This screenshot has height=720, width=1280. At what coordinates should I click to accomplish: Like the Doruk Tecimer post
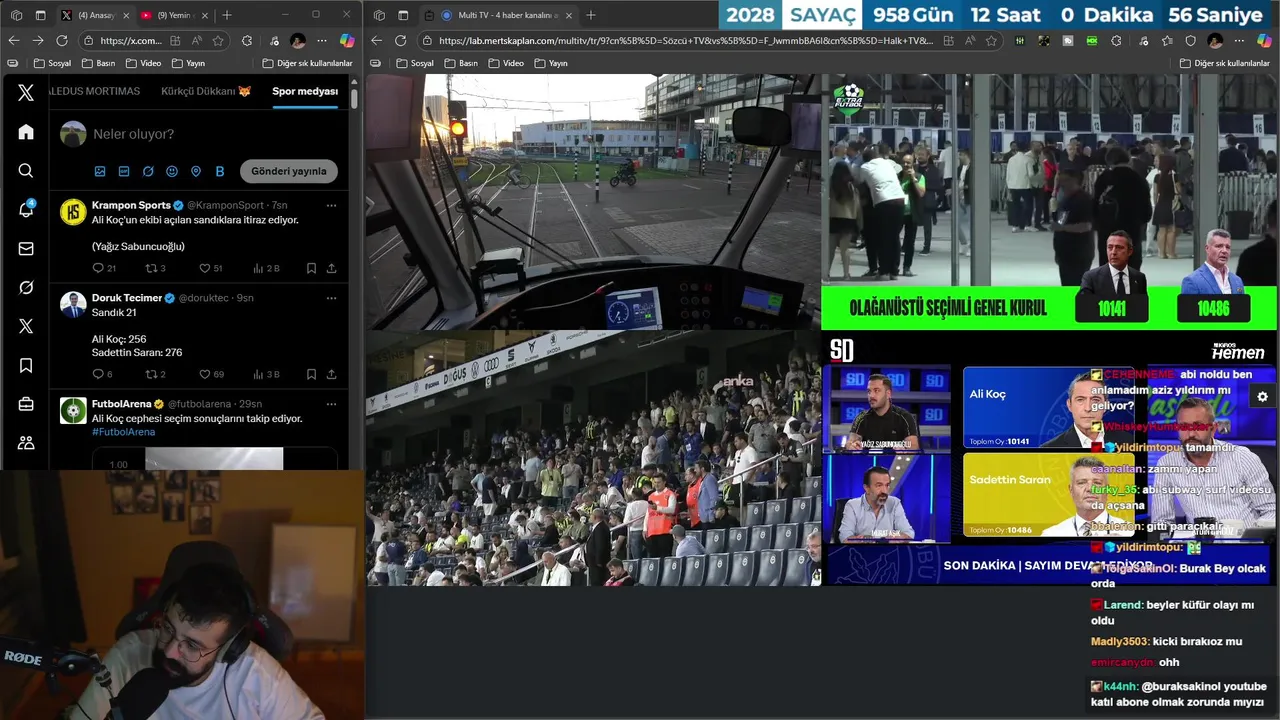click(x=205, y=374)
